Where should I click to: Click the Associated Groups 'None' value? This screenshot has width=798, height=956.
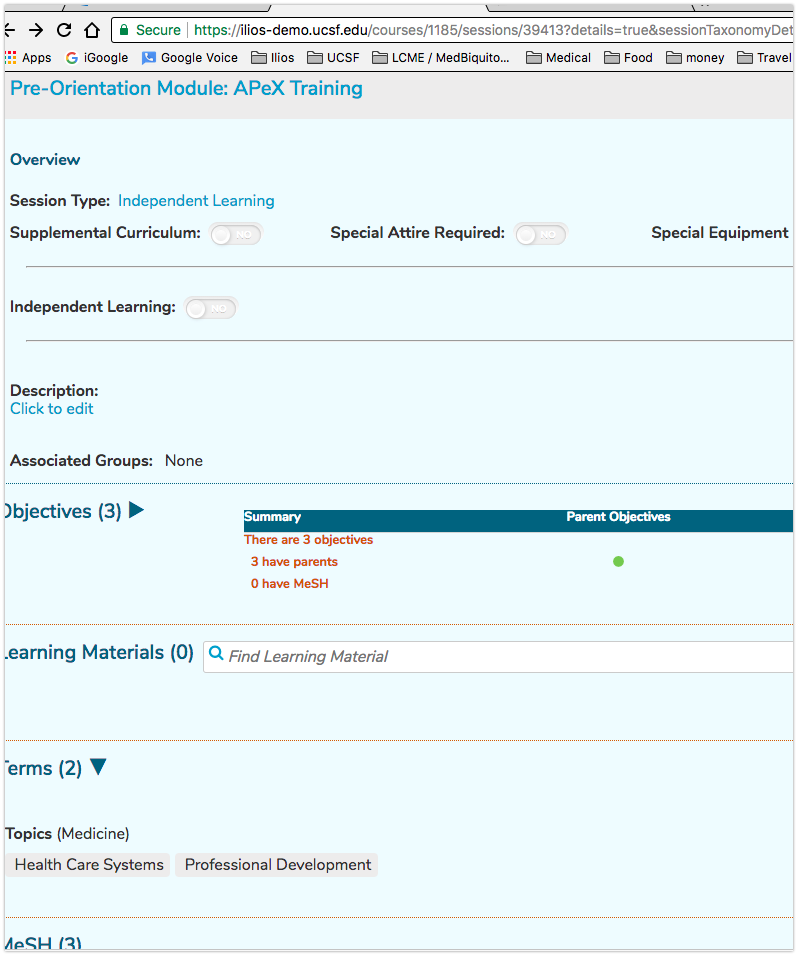point(183,461)
